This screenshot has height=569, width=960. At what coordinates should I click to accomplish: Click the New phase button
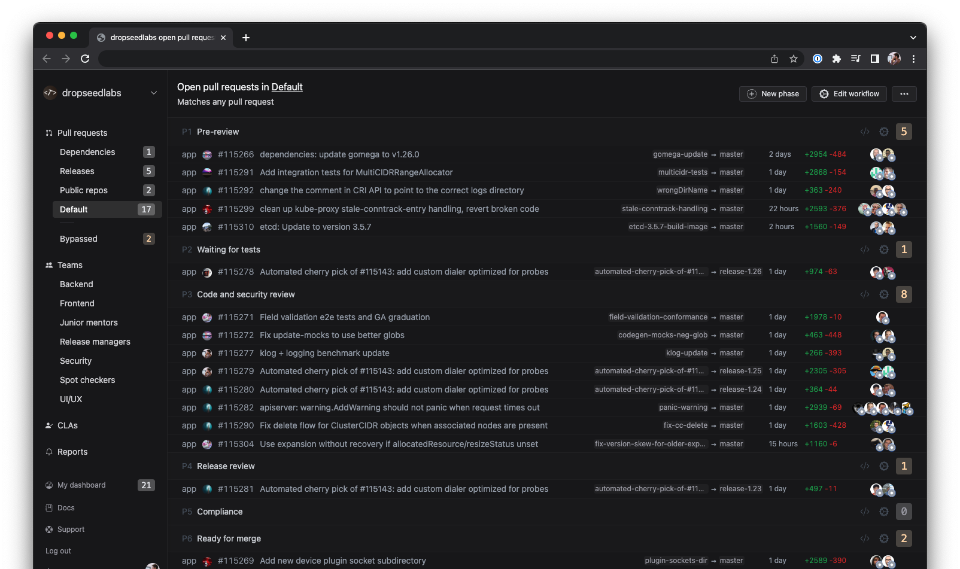(x=773, y=94)
